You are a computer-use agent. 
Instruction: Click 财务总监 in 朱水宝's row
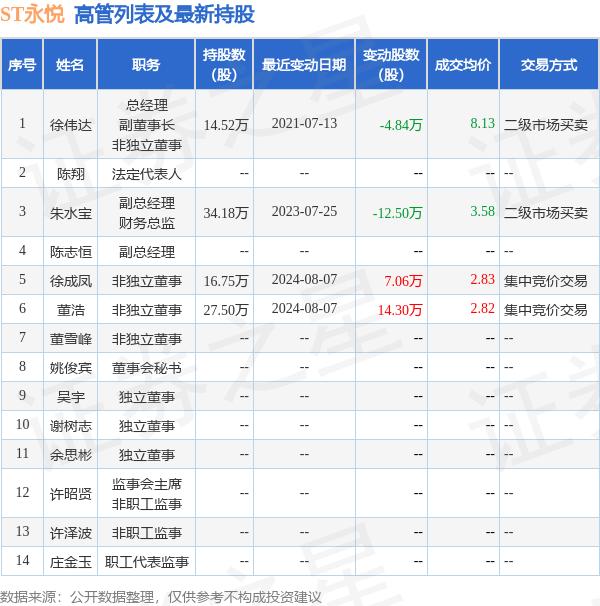pos(147,223)
